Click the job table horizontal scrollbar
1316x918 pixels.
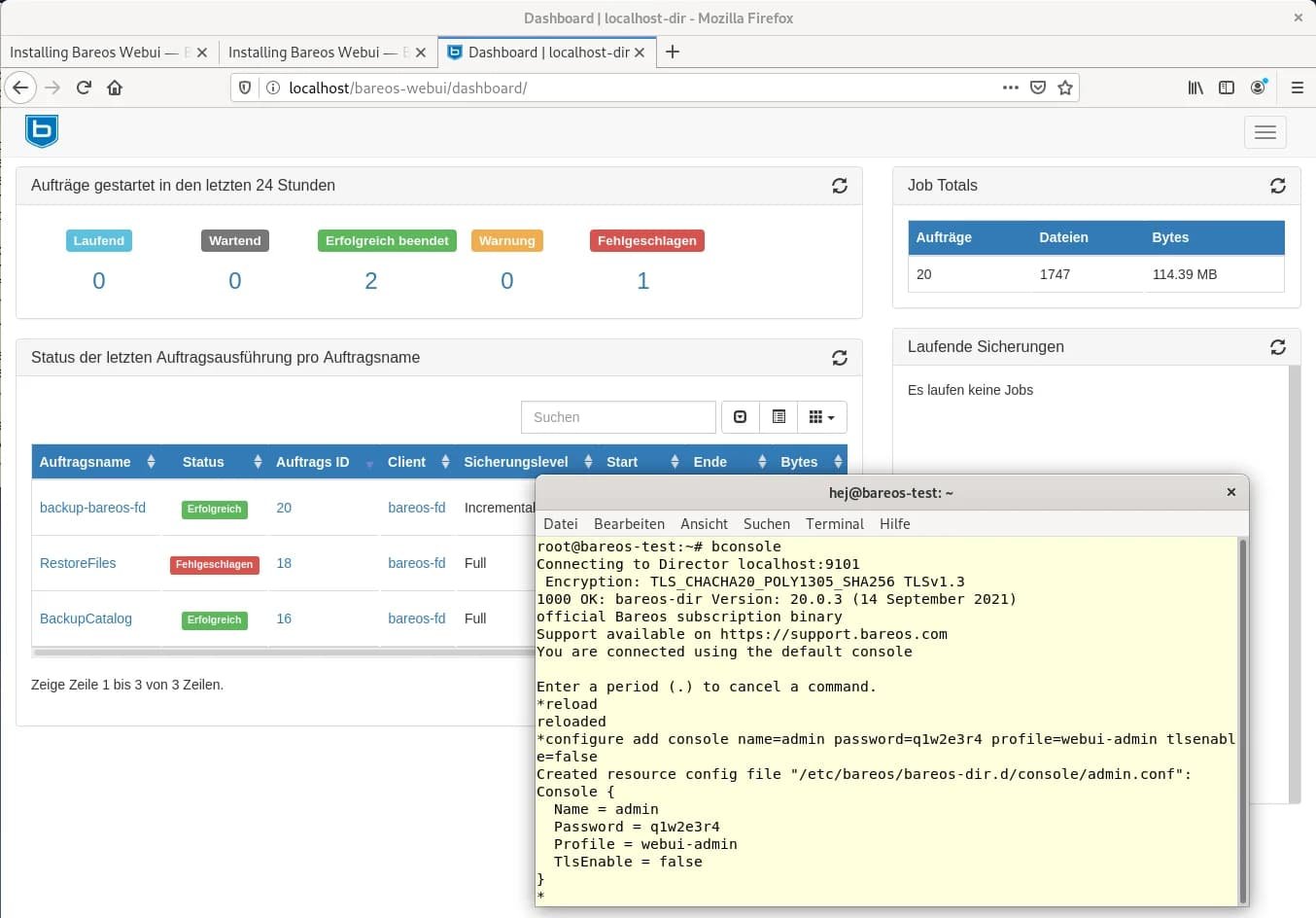point(283,653)
